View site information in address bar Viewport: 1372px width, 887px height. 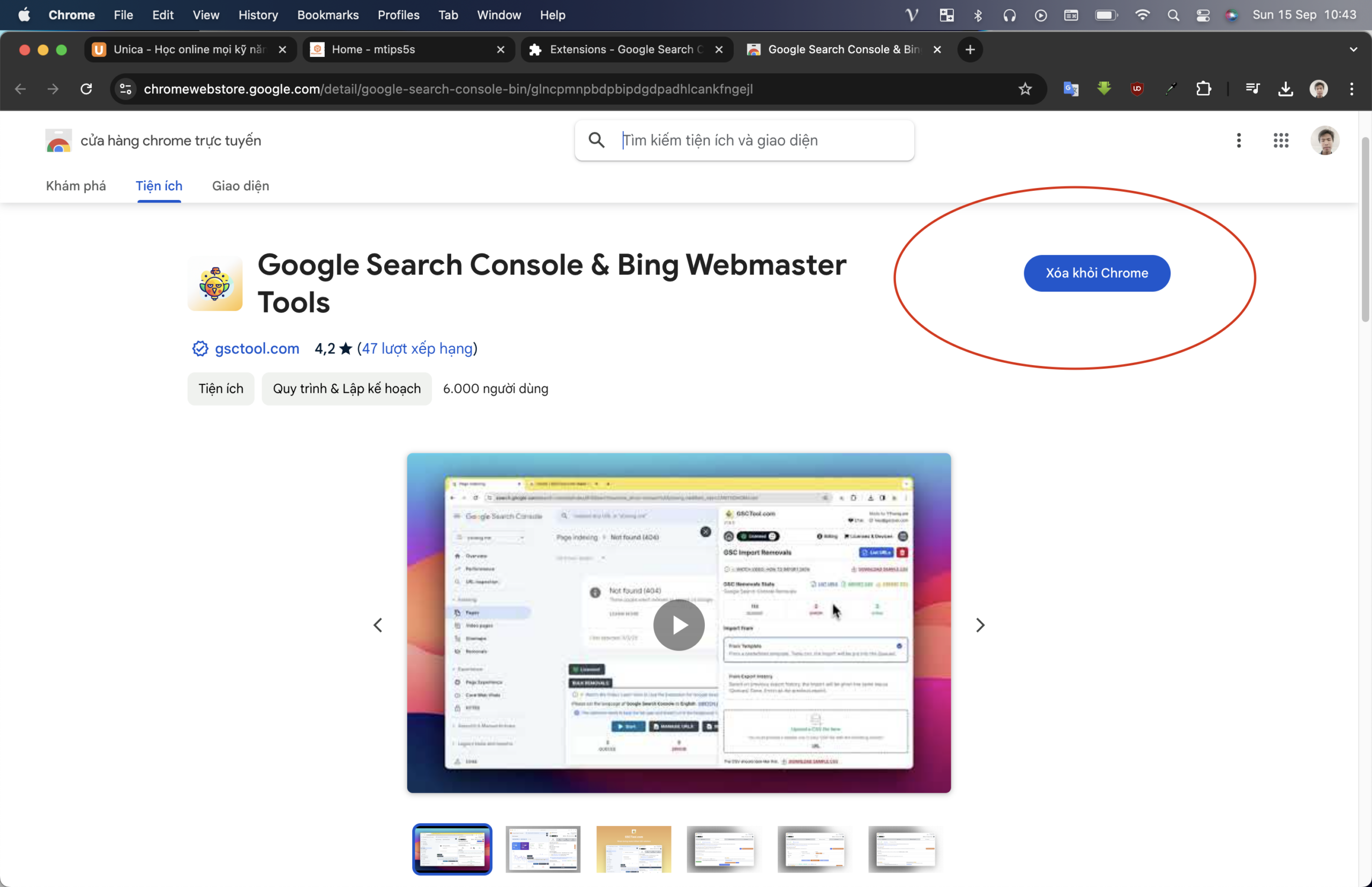pos(125,89)
